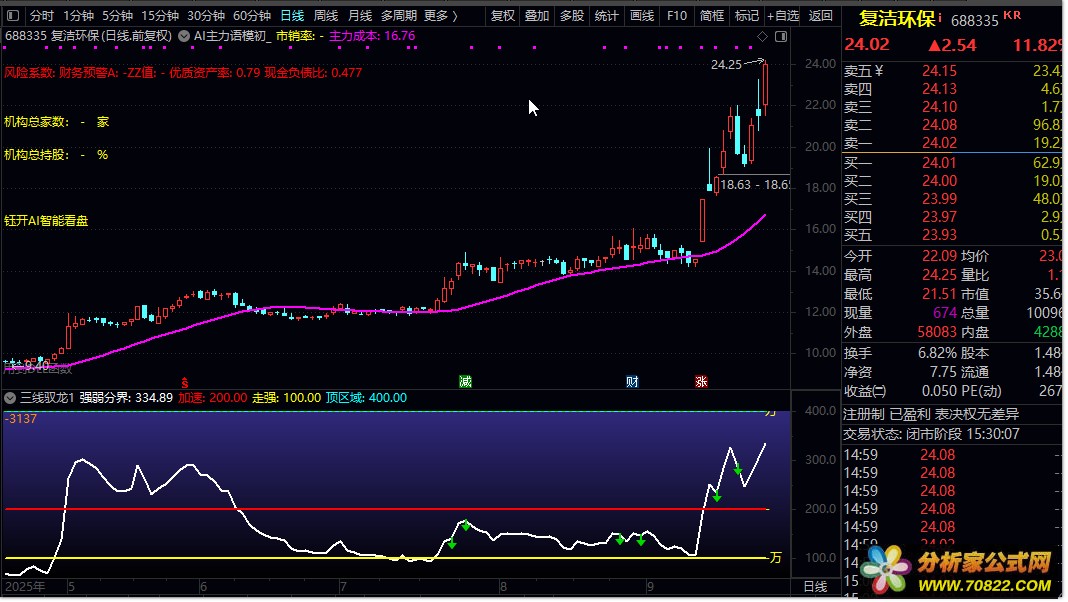
Task: Click the diamond icon above the chart
Action: (x=762, y=36)
